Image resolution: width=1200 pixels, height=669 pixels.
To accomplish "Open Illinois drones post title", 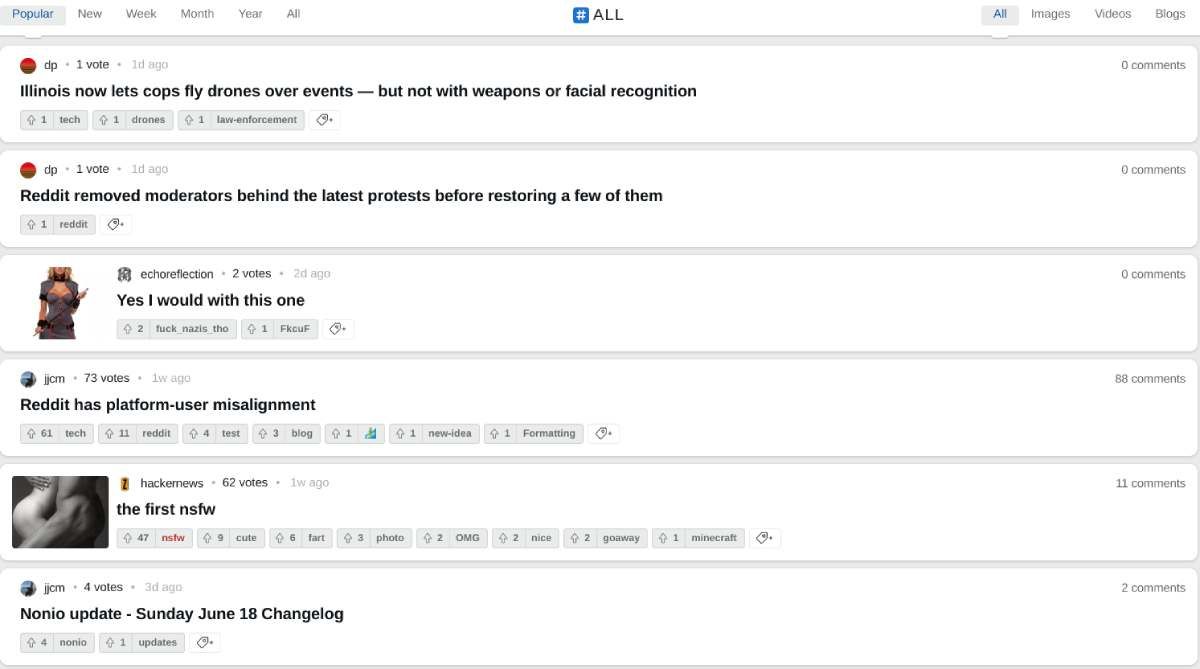I will pyautogui.click(x=358, y=91).
